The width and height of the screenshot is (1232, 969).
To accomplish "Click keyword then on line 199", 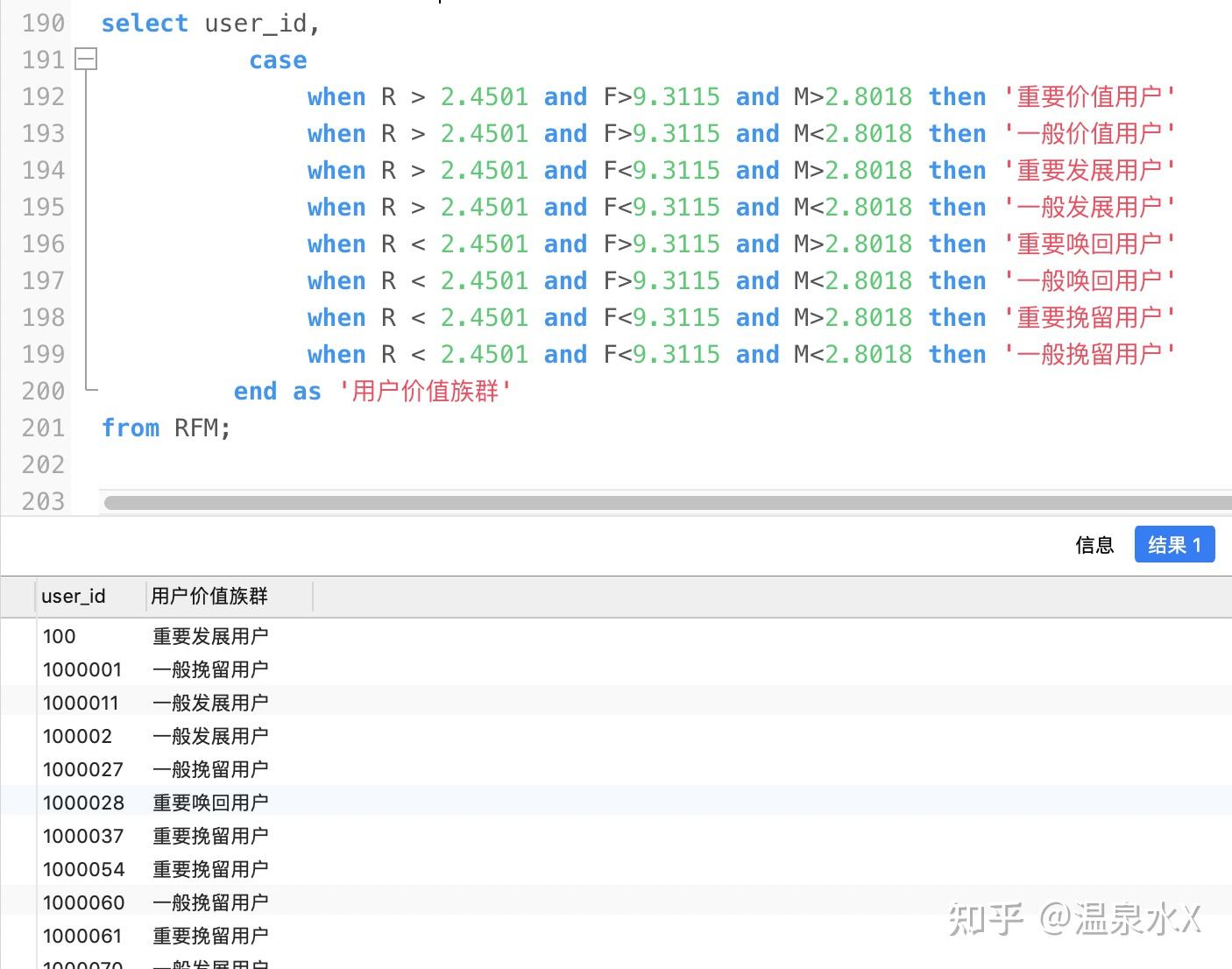I will pyautogui.click(x=957, y=354).
